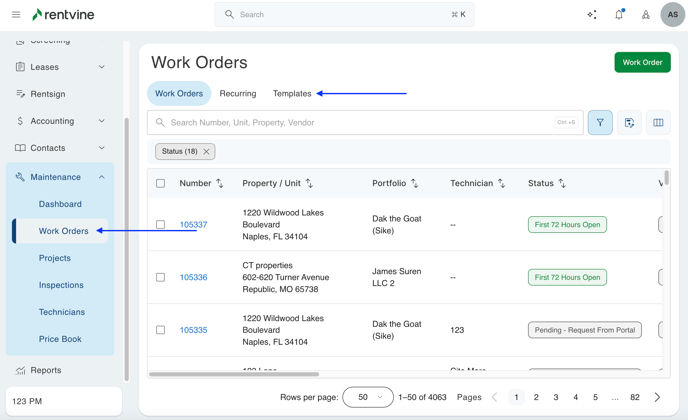Image resolution: width=688 pixels, height=420 pixels.
Task: Sort by Number column arrows
Action: pyautogui.click(x=220, y=184)
